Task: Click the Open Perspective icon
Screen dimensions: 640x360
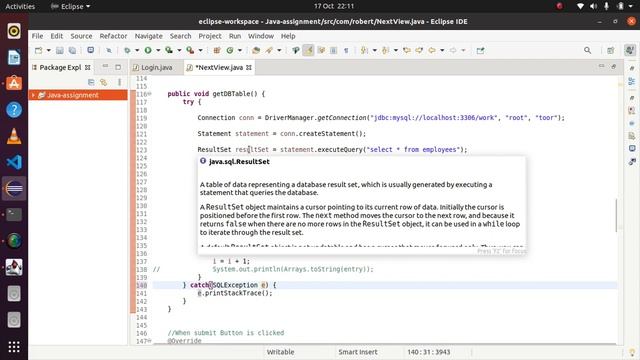Action: tap(611, 50)
